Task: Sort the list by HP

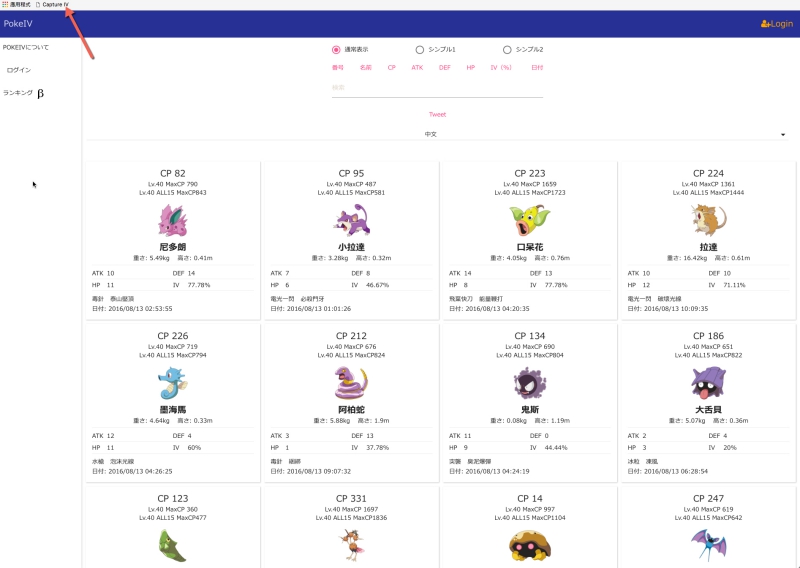Action: (471, 67)
